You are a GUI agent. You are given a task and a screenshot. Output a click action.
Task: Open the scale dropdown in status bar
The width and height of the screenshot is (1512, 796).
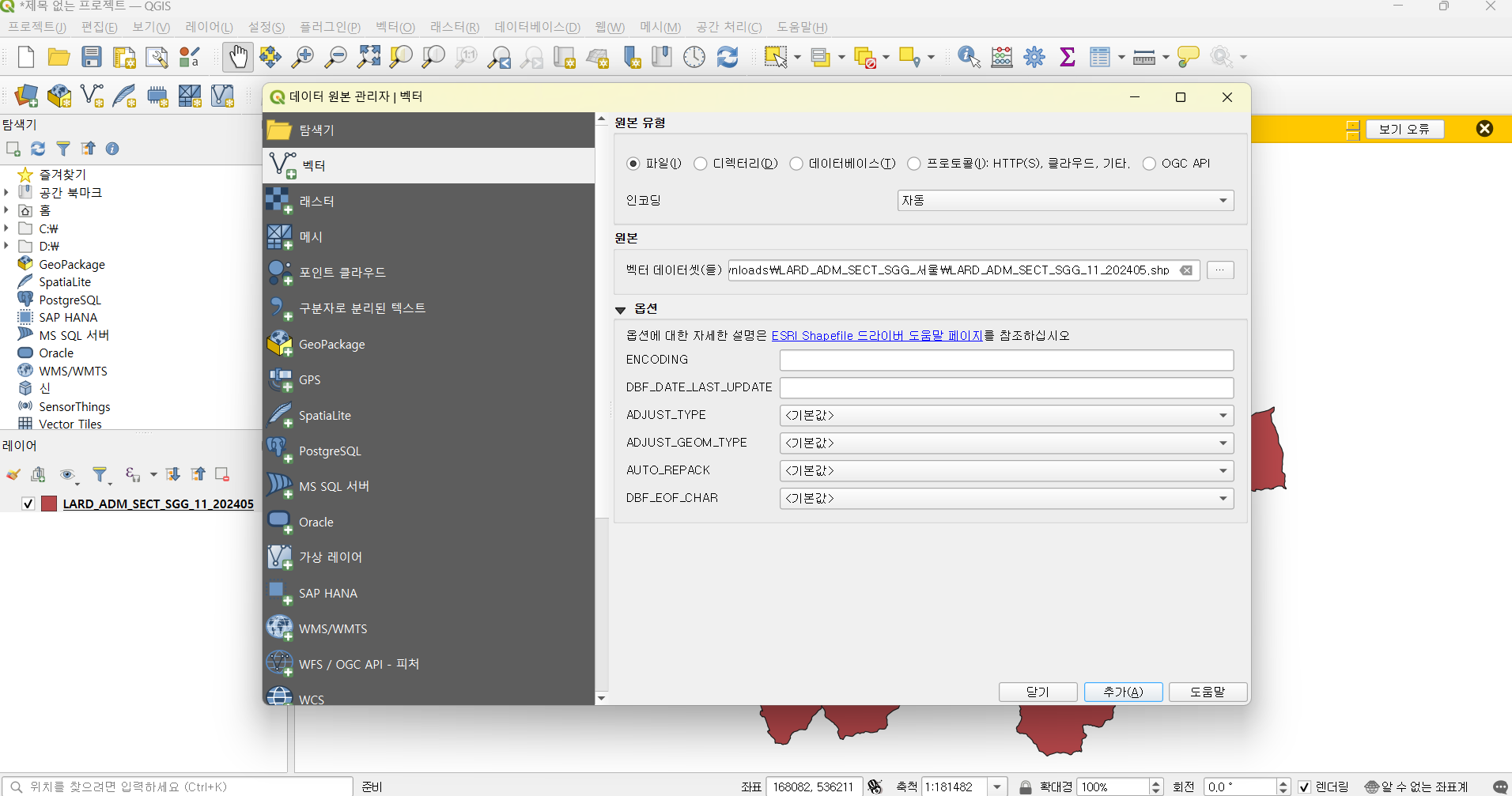click(998, 787)
